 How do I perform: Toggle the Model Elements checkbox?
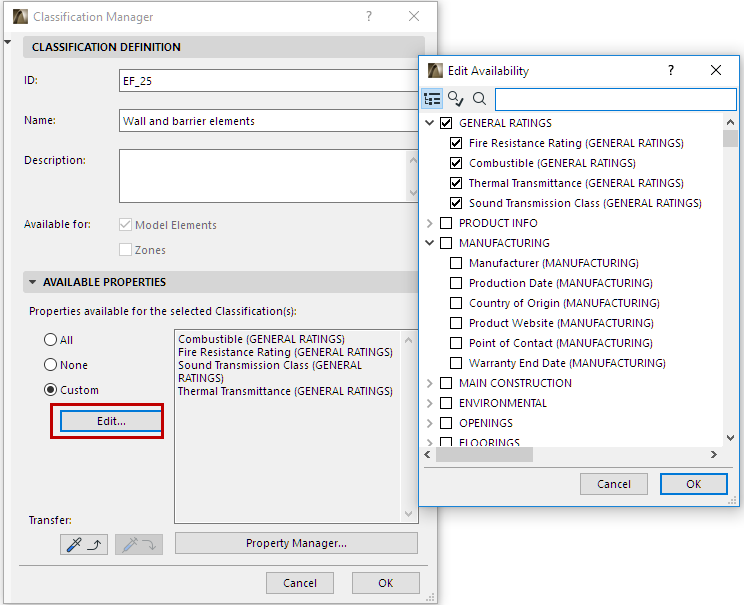point(125,224)
